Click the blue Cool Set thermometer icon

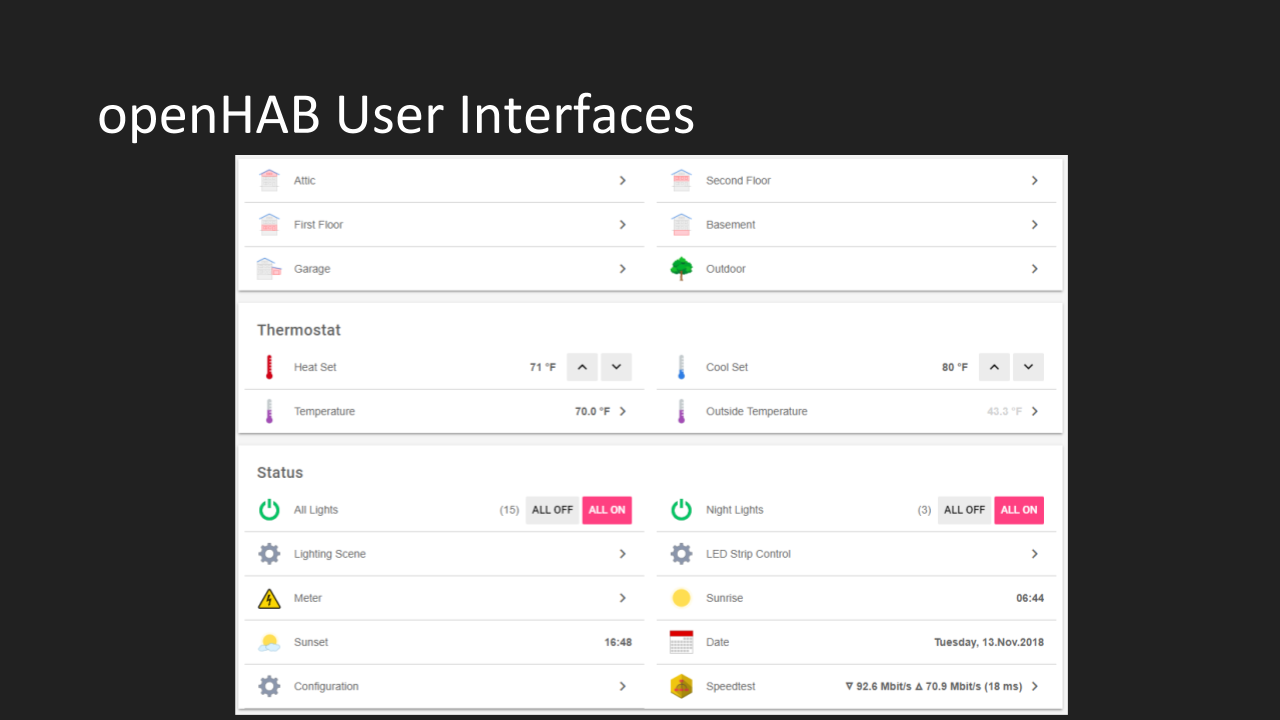pos(681,367)
